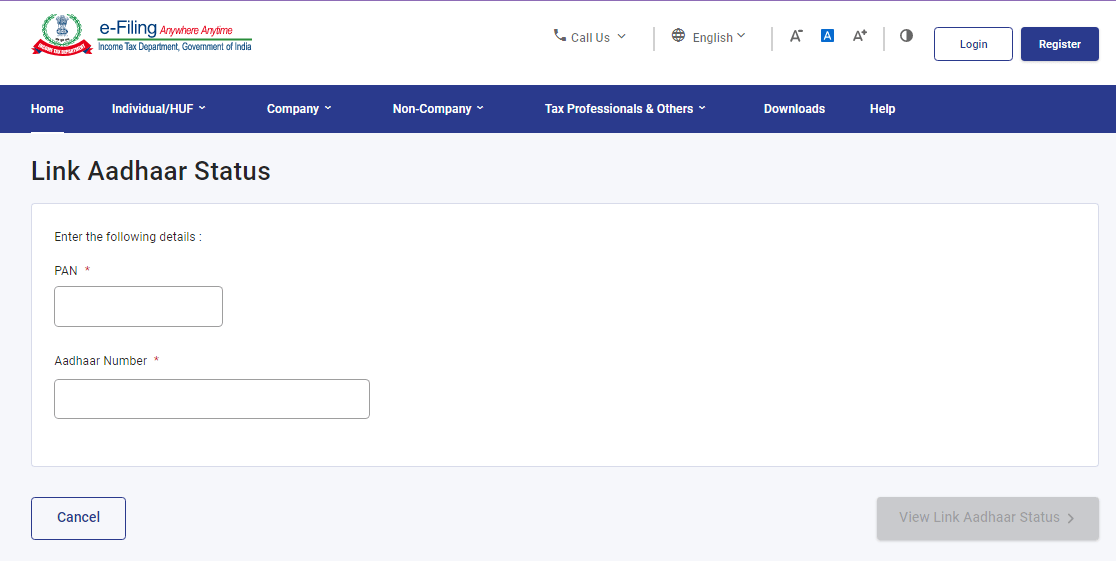
Task: Go to the Home tab
Action: click(47, 109)
